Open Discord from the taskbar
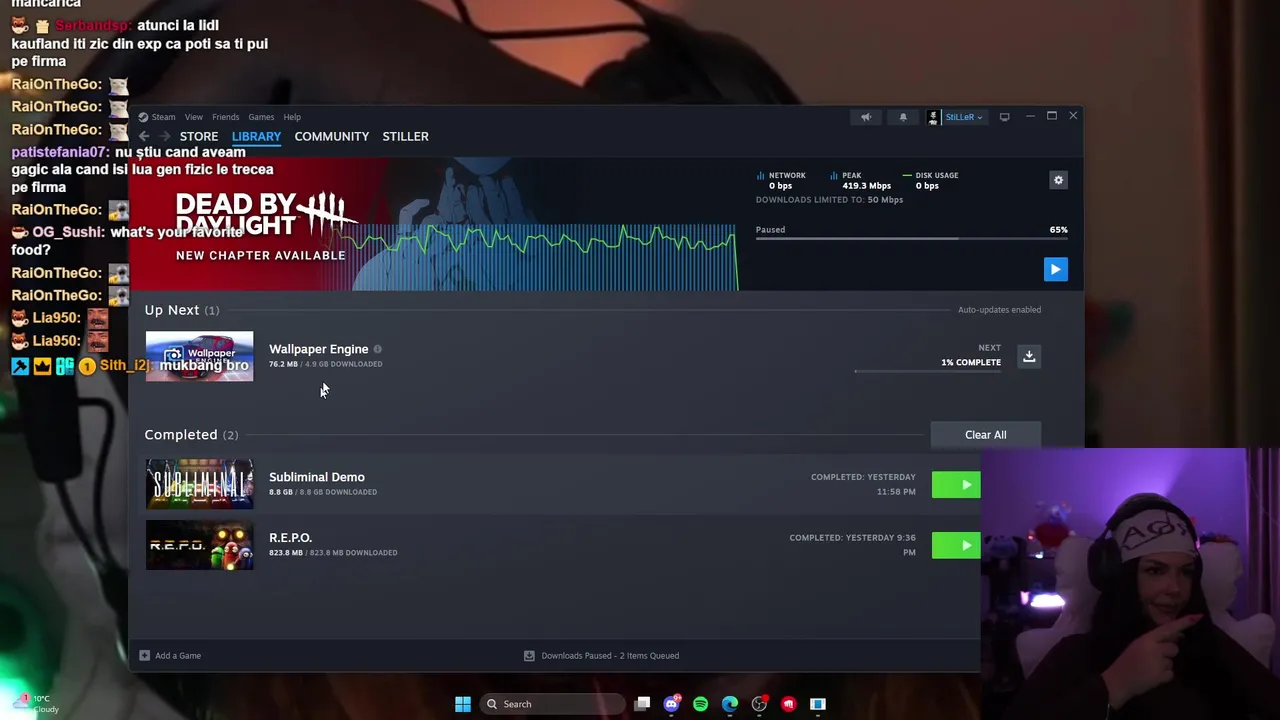Screen dimensions: 1280x720 671,704
